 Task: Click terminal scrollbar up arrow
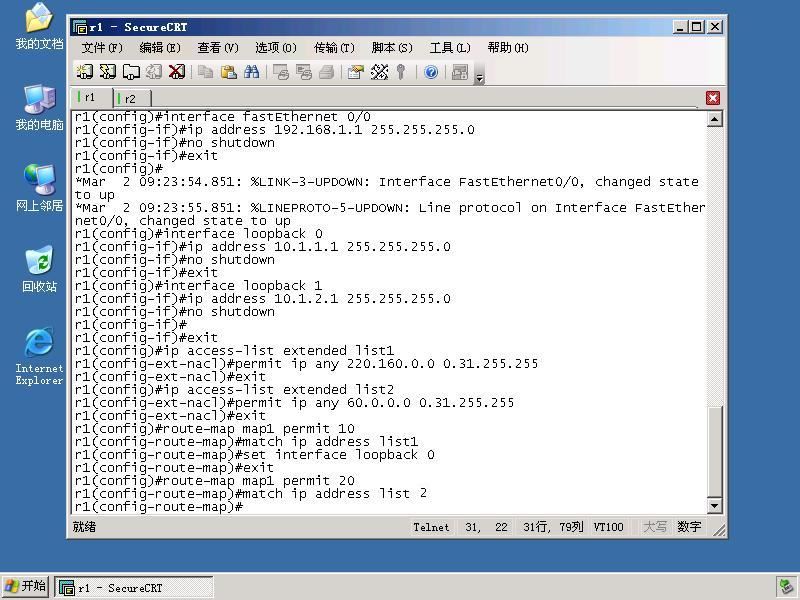tap(715, 119)
